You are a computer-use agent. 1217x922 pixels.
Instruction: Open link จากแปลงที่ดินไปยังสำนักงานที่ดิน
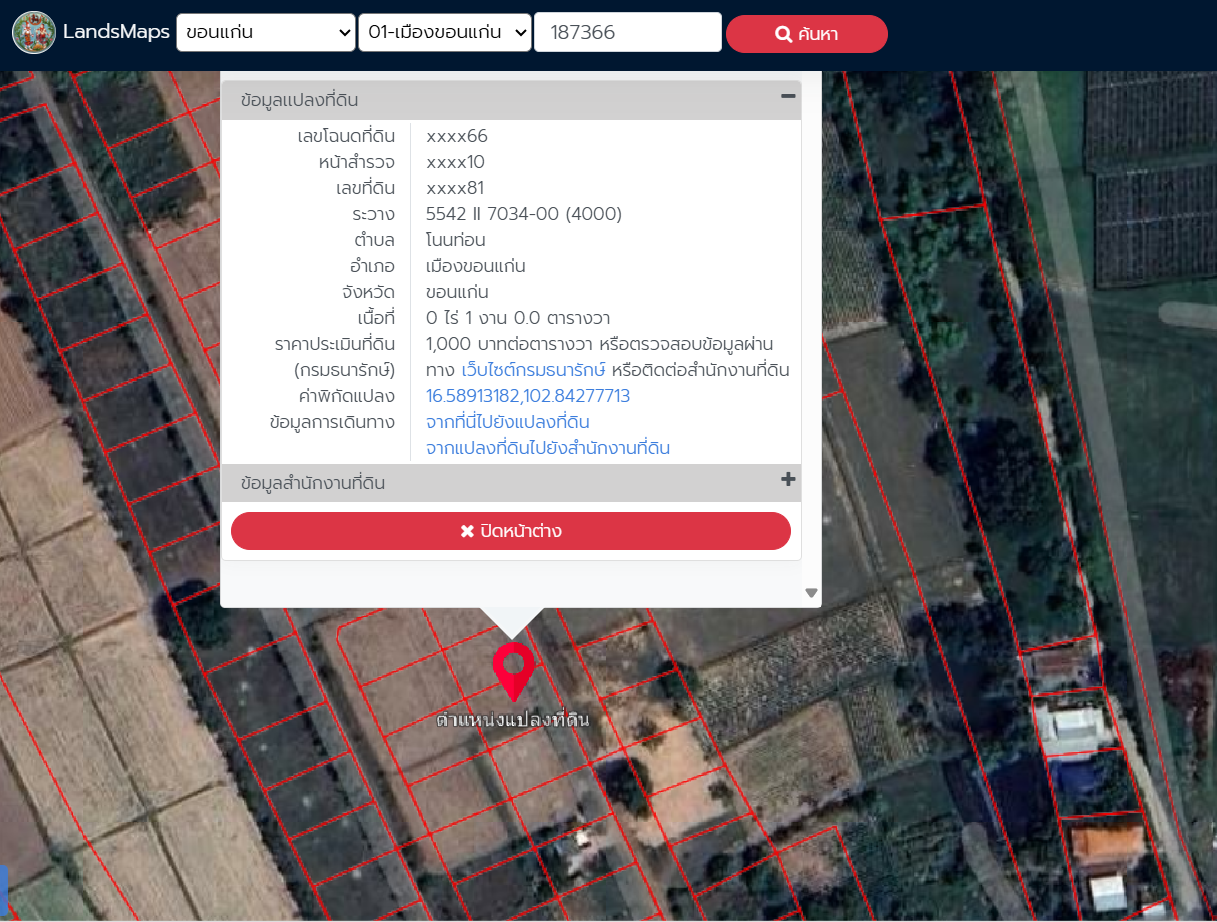point(548,448)
